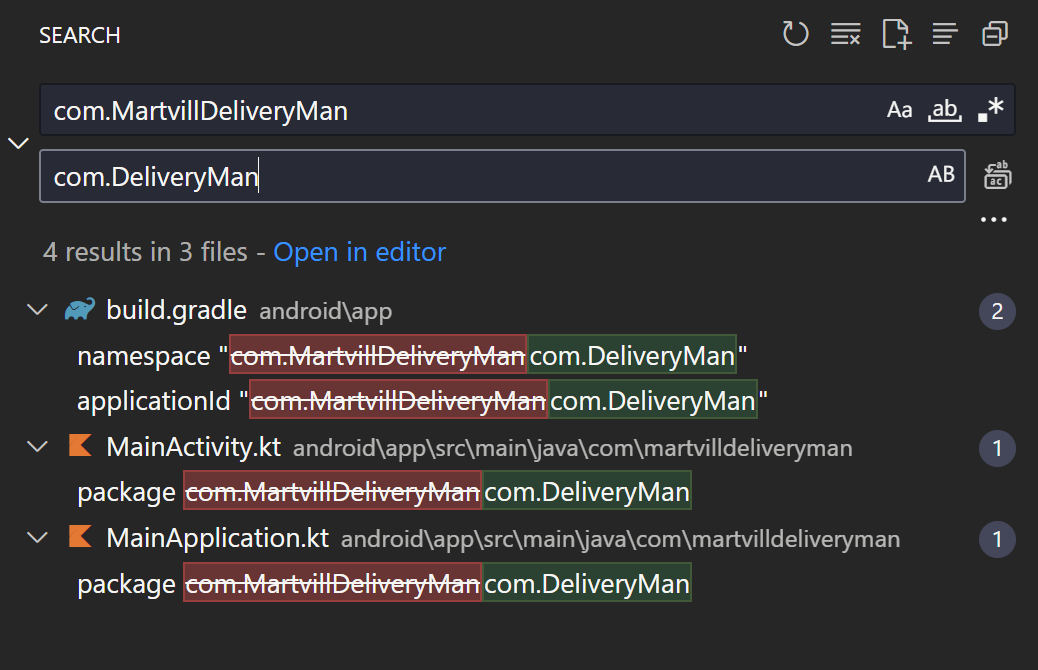Click the View as Tree icon
The image size is (1038, 670).
tap(944, 35)
